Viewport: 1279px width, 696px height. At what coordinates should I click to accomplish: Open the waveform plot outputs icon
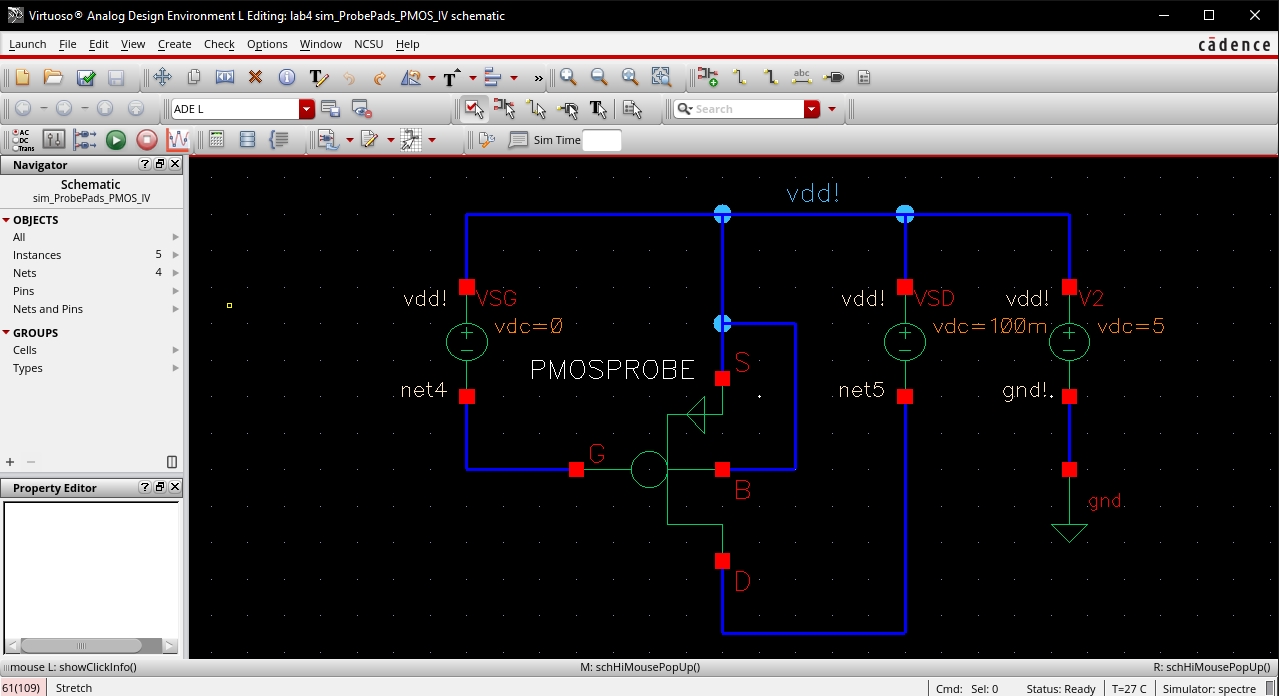(x=178, y=140)
